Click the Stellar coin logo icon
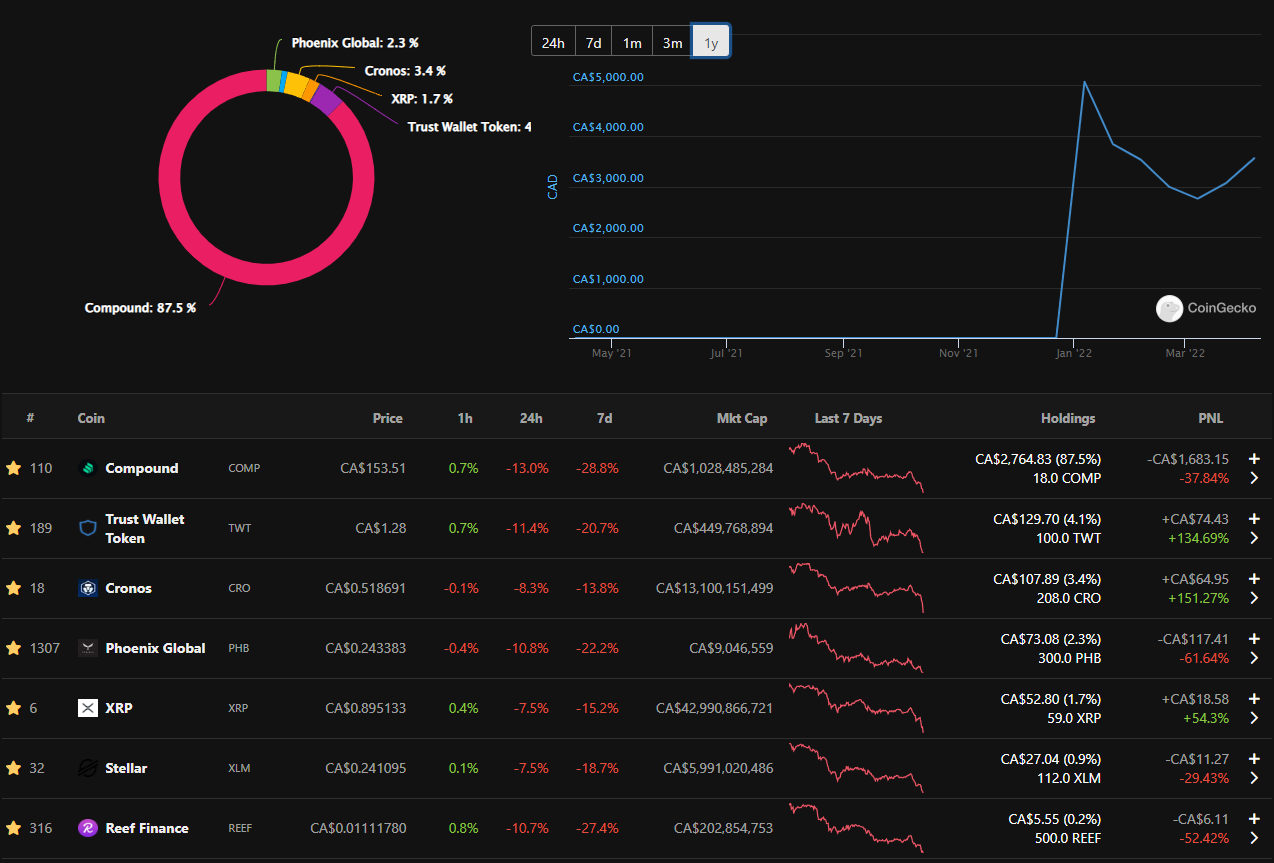 [88, 768]
